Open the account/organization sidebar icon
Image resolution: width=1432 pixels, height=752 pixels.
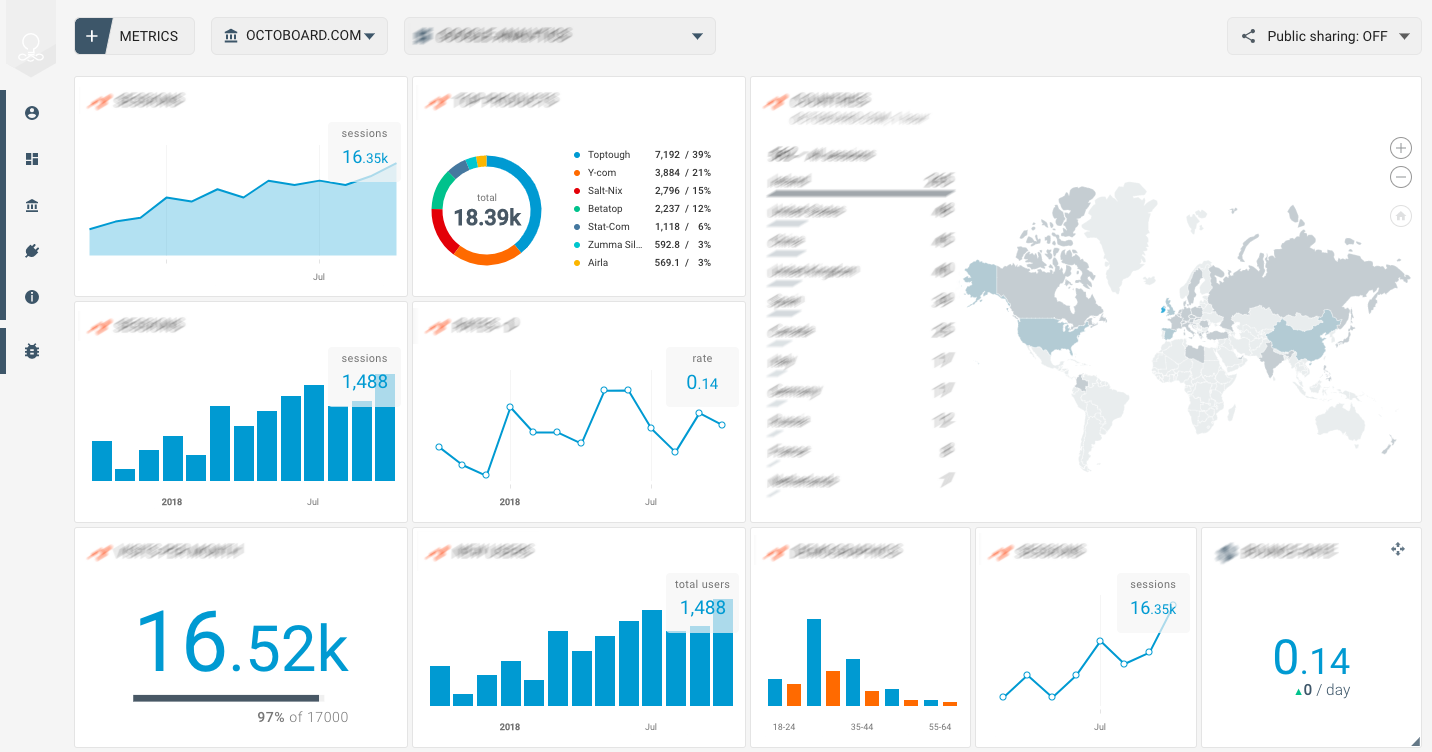[x=31, y=204]
